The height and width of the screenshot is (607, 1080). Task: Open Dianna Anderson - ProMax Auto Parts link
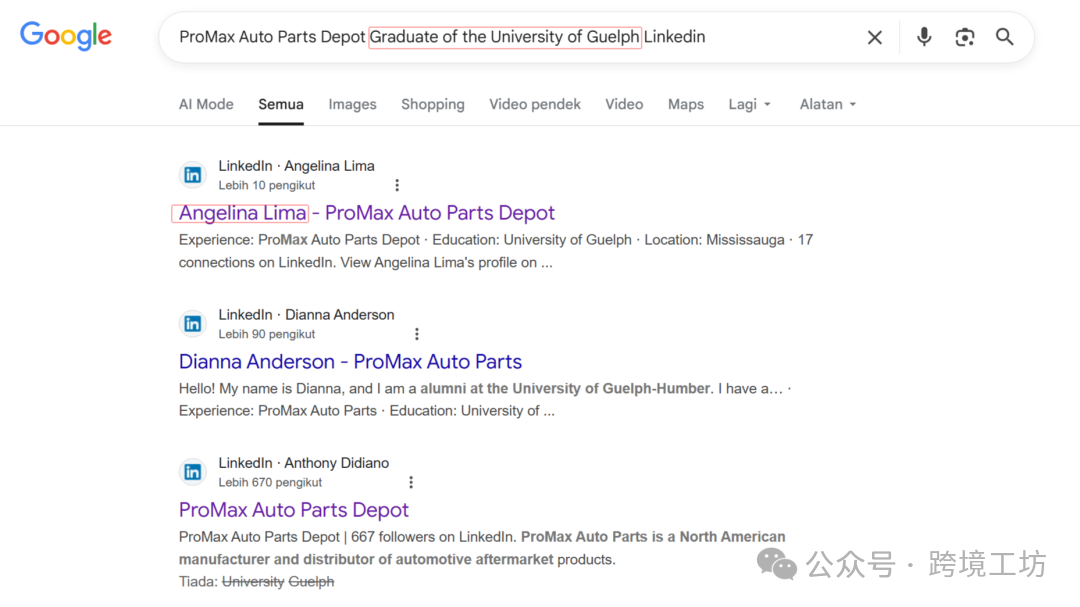[350, 362]
